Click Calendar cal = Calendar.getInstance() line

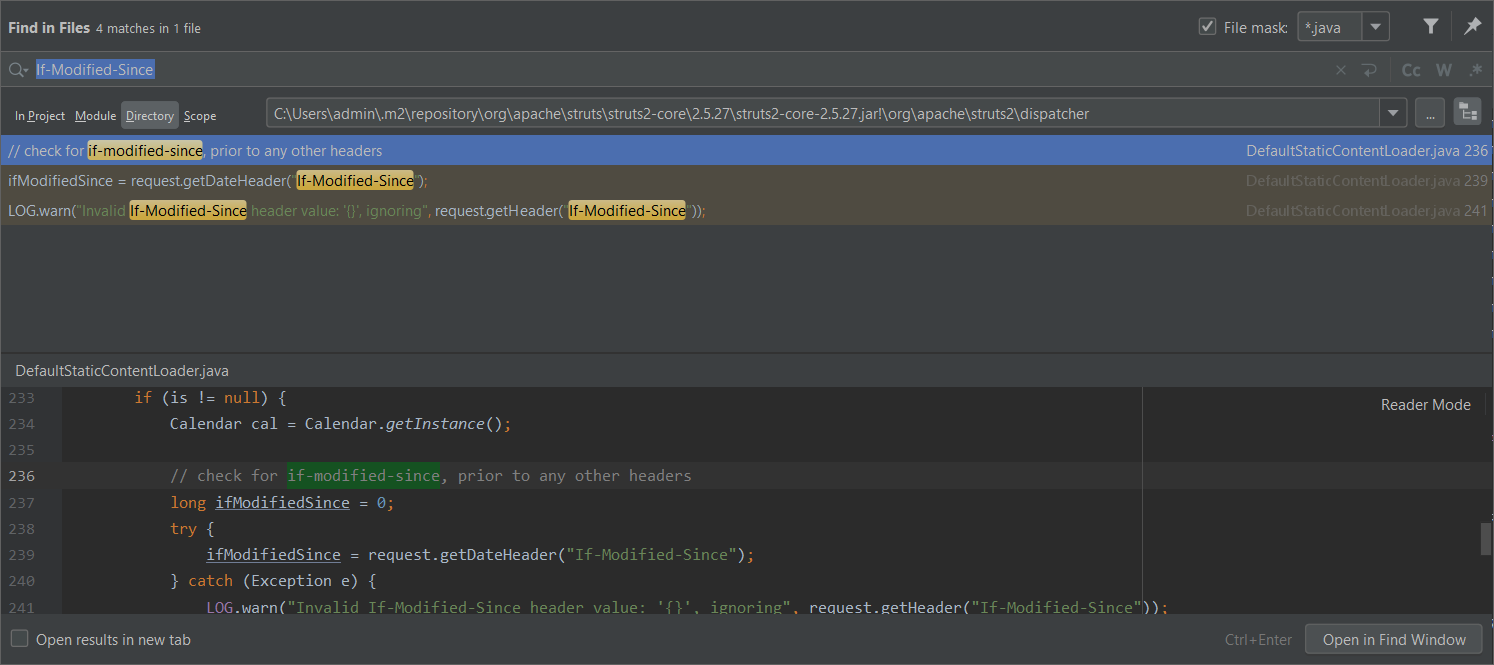tap(340, 424)
